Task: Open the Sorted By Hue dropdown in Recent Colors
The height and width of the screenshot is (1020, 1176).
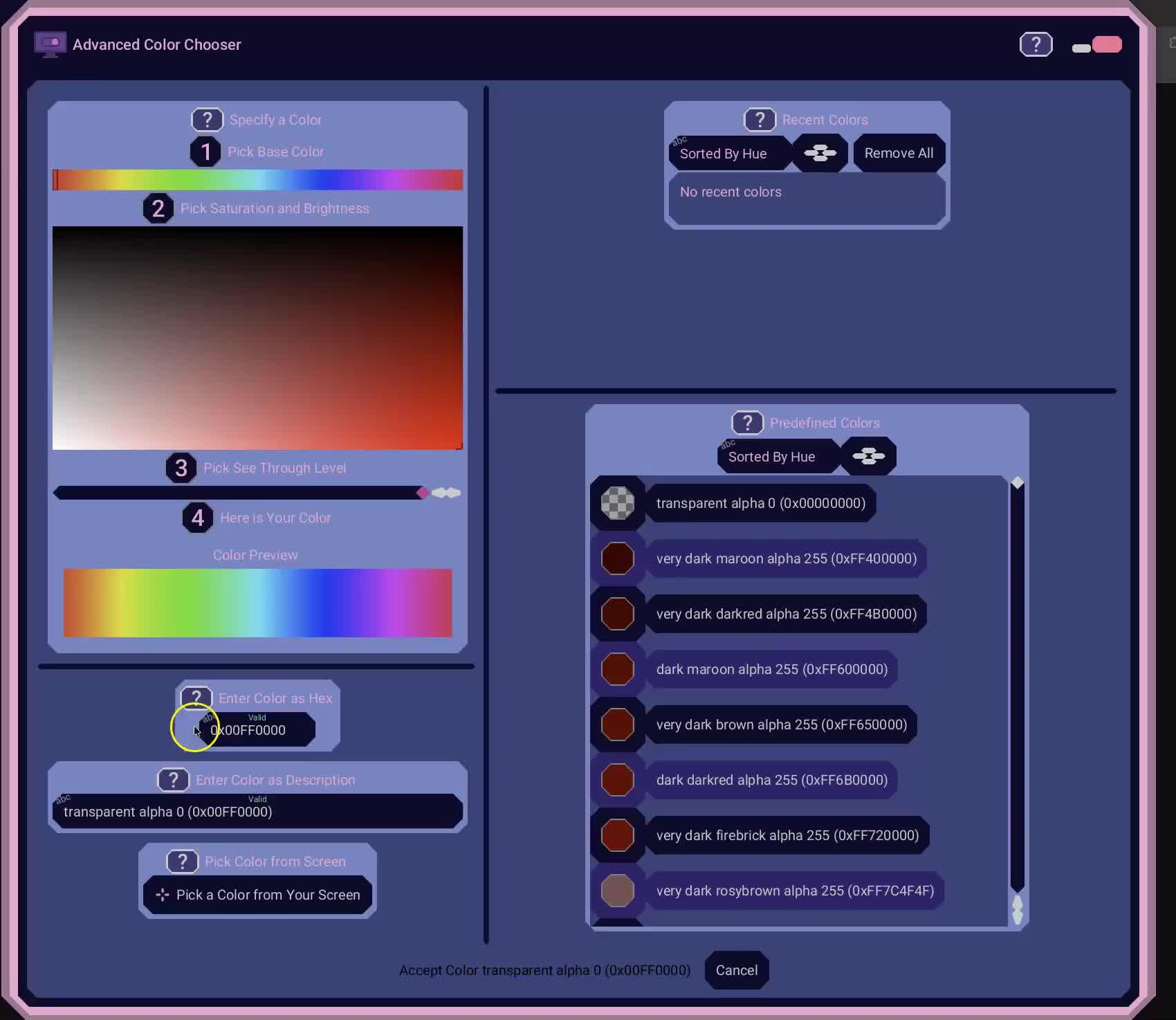Action: click(729, 153)
